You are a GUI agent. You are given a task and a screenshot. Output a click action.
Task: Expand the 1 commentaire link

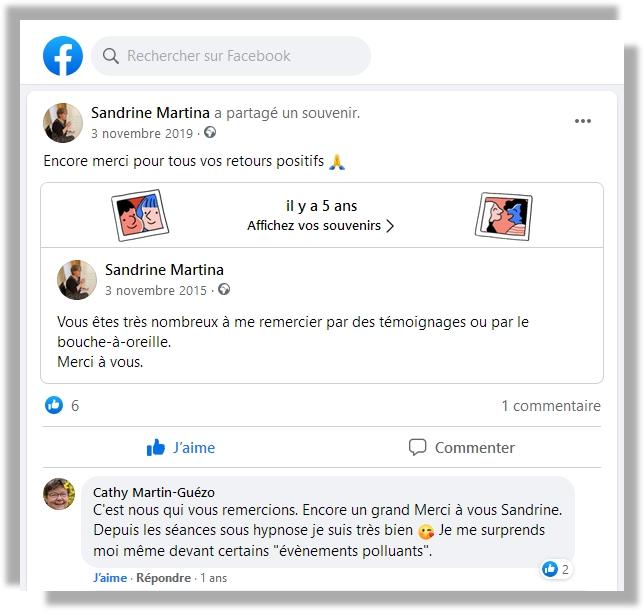pos(551,406)
